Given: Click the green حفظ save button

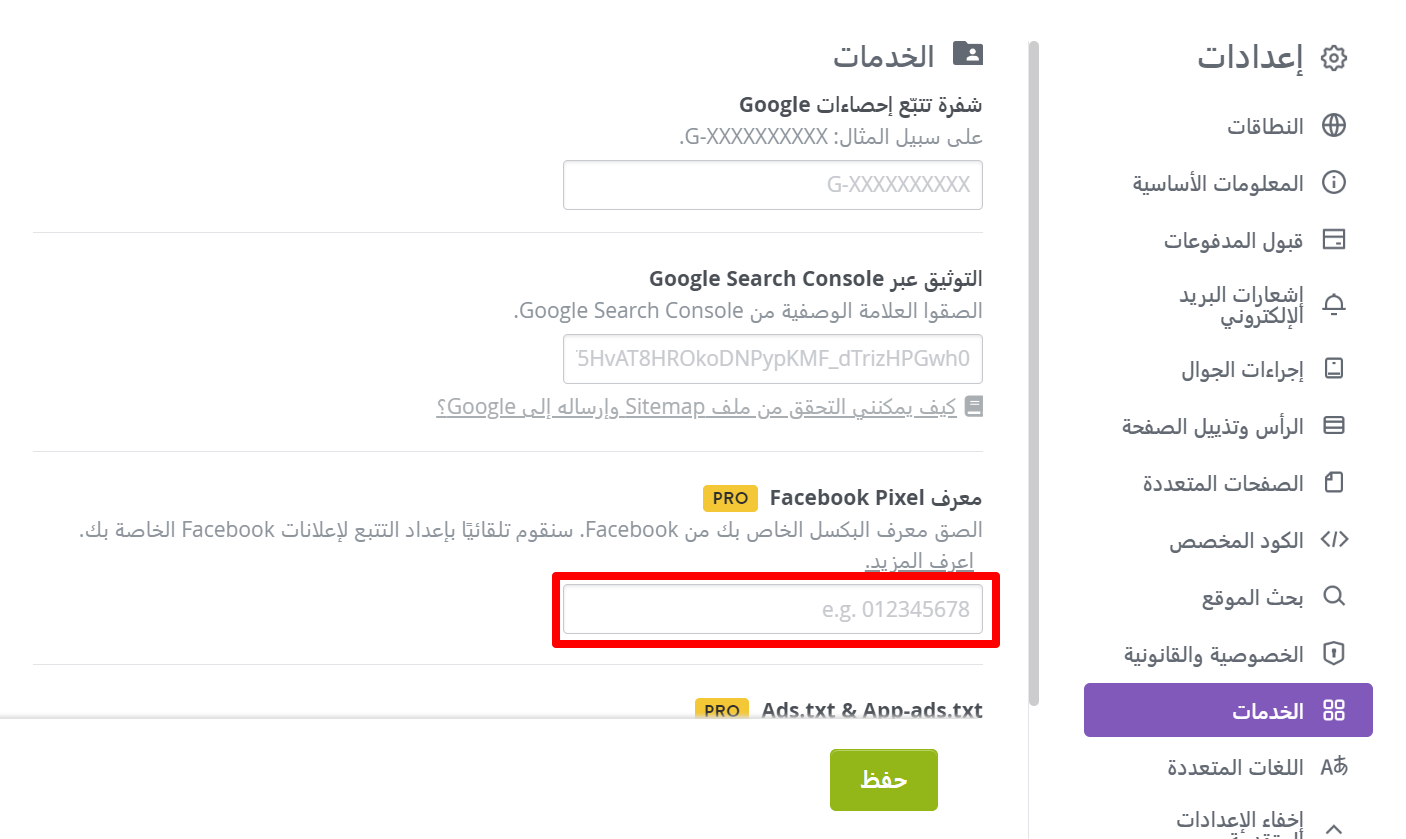Looking at the screenshot, I should click(884, 780).
